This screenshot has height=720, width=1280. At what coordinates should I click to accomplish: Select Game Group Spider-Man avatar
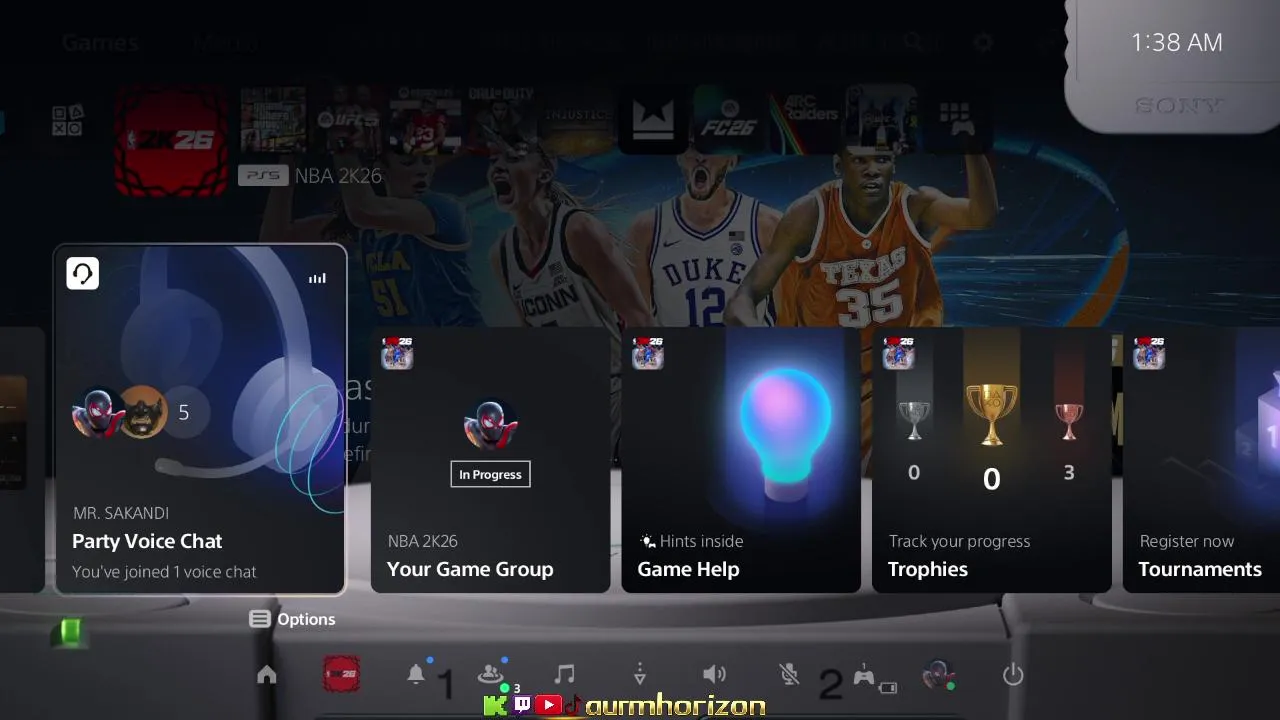[490, 426]
